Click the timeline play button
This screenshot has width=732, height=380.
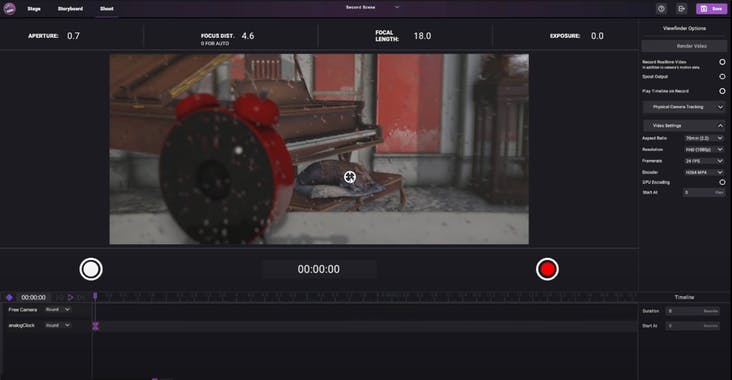click(70, 297)
